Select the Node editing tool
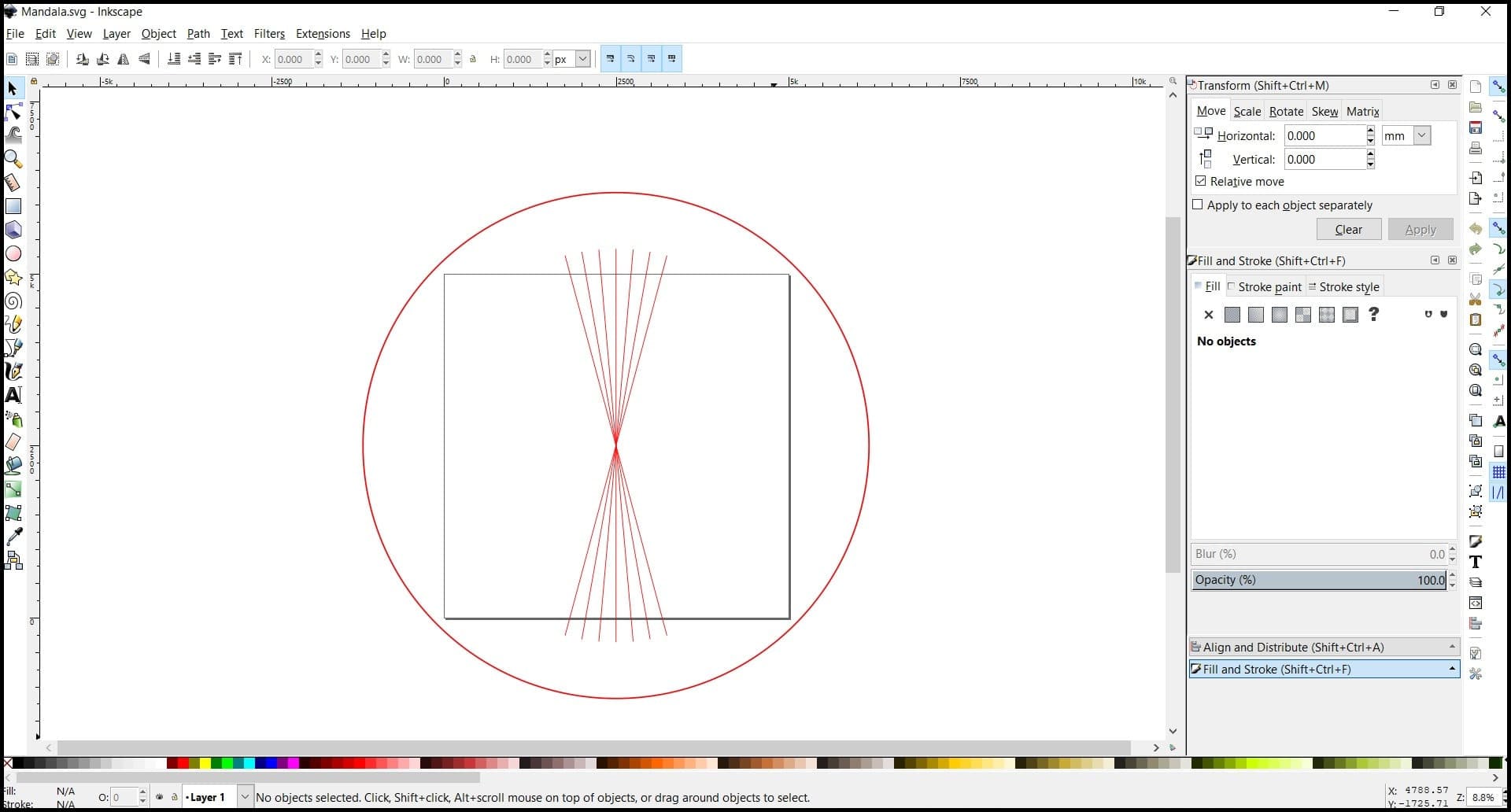1511x812 pixels. tap(13, 112)
